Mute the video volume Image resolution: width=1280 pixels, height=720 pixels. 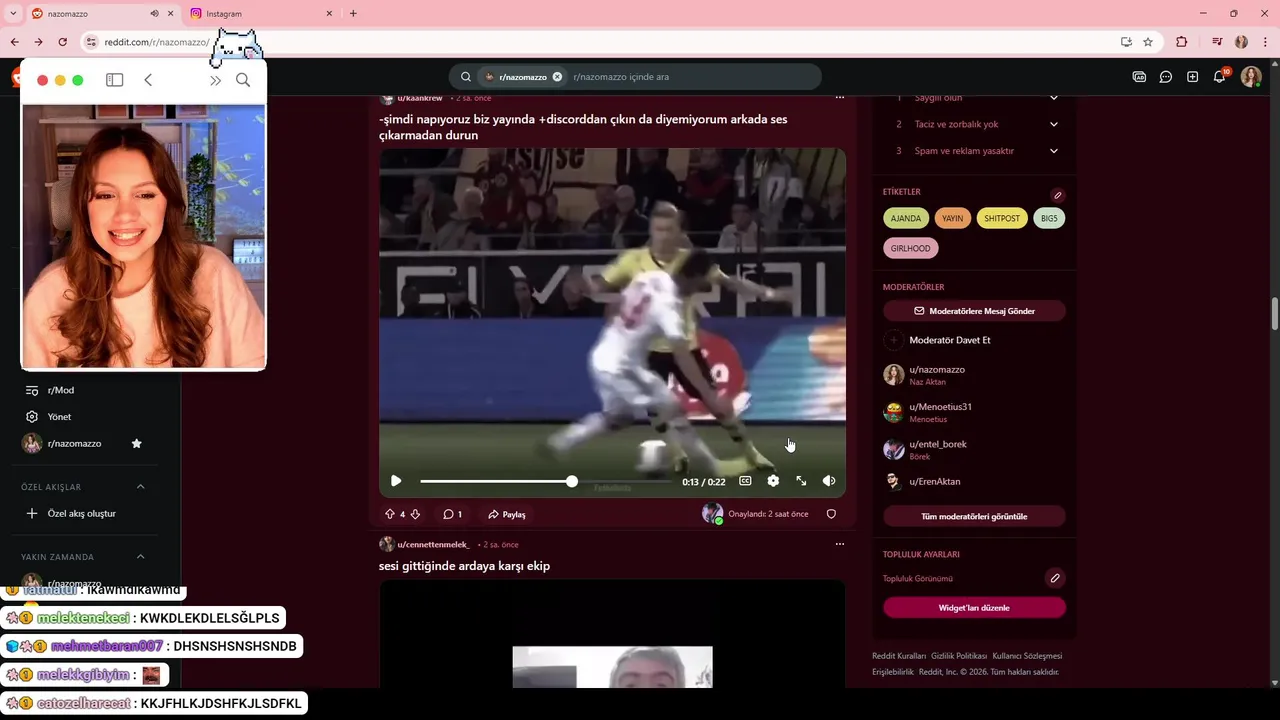tap(829, 481)
